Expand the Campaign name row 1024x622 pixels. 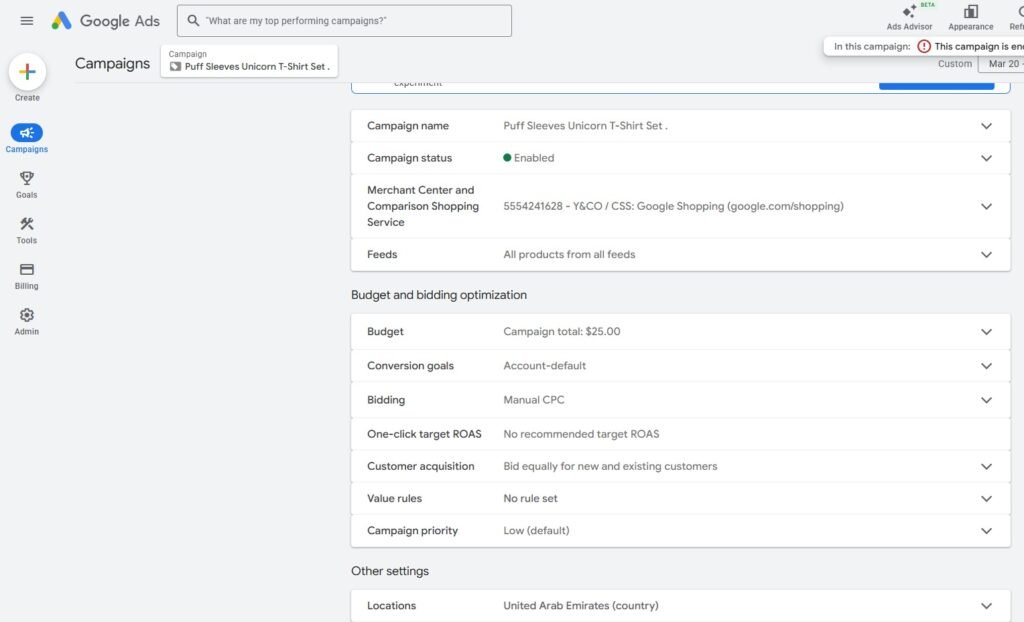[x=680, y=126]
